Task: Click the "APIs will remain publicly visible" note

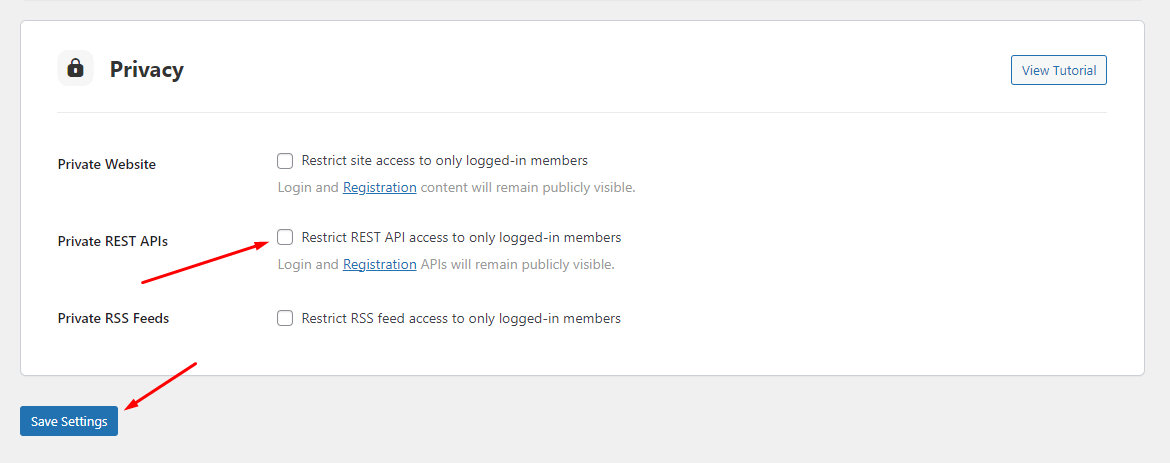Action: tap(517, 265)
